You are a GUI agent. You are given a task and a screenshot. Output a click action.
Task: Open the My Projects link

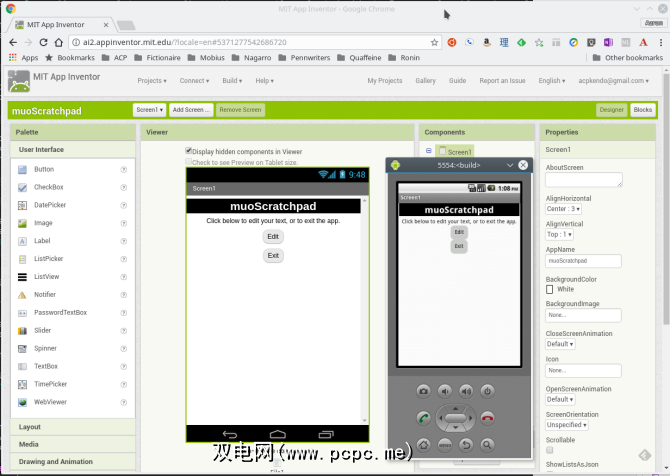(385, 81)
